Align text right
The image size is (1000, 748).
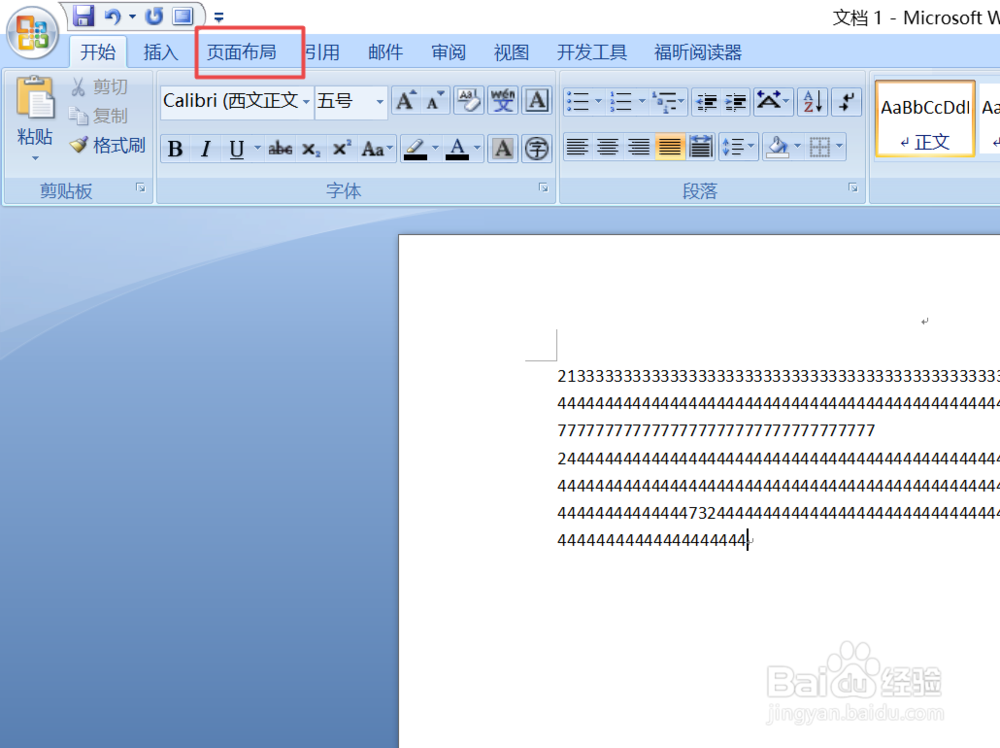638,148
